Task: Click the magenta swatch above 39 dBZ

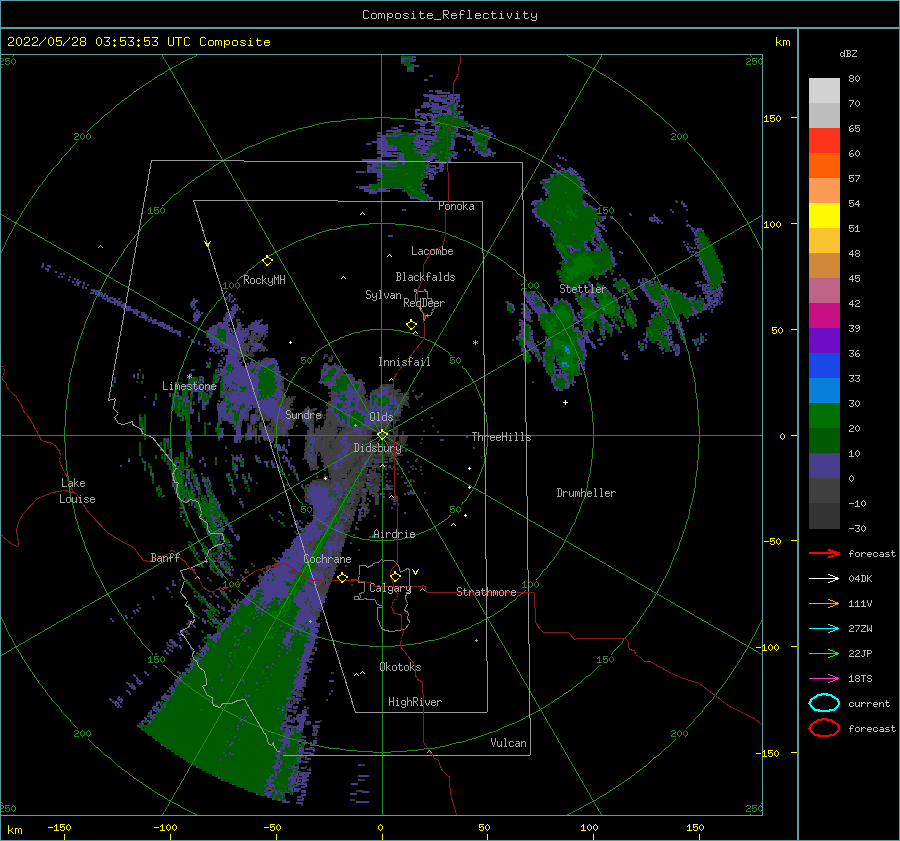Action: pos(824,316)
